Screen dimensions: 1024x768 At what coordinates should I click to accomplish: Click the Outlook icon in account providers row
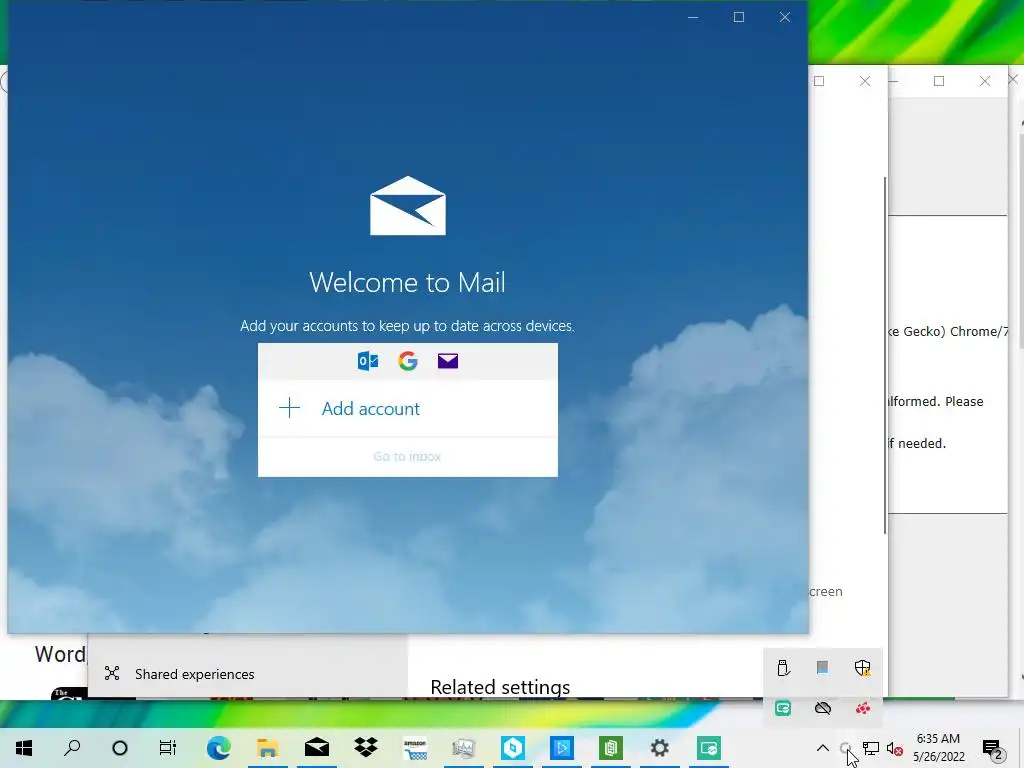[x=368, y=360]
